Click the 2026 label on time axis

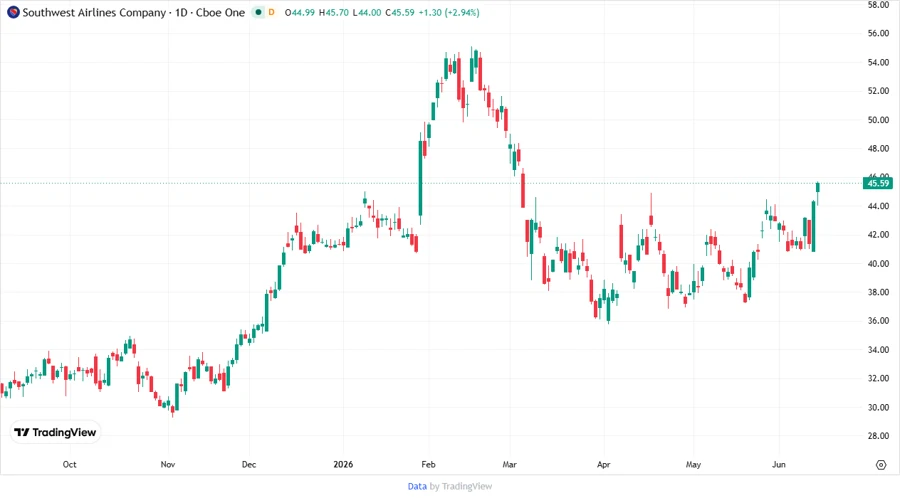click(x=343, y=464)
